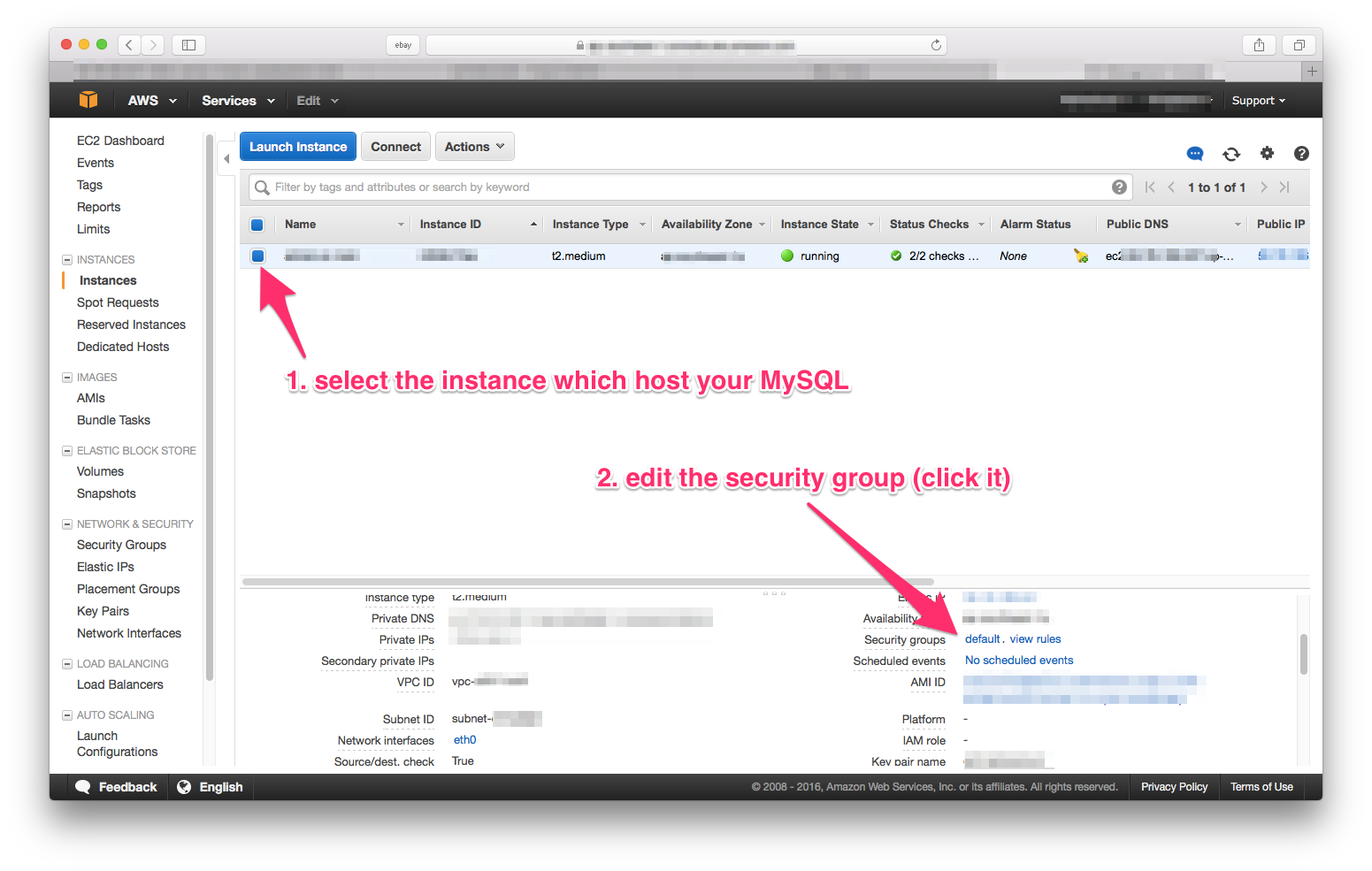Screen dimensions: 1372x871
Task: Click the details pane vertical scrollbar
Action: (1303, 654)
